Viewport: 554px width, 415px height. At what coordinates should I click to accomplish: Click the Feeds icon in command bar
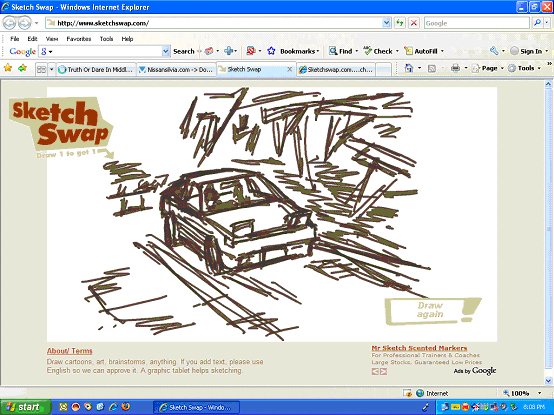pyautogui.click(x=431, y=69)
